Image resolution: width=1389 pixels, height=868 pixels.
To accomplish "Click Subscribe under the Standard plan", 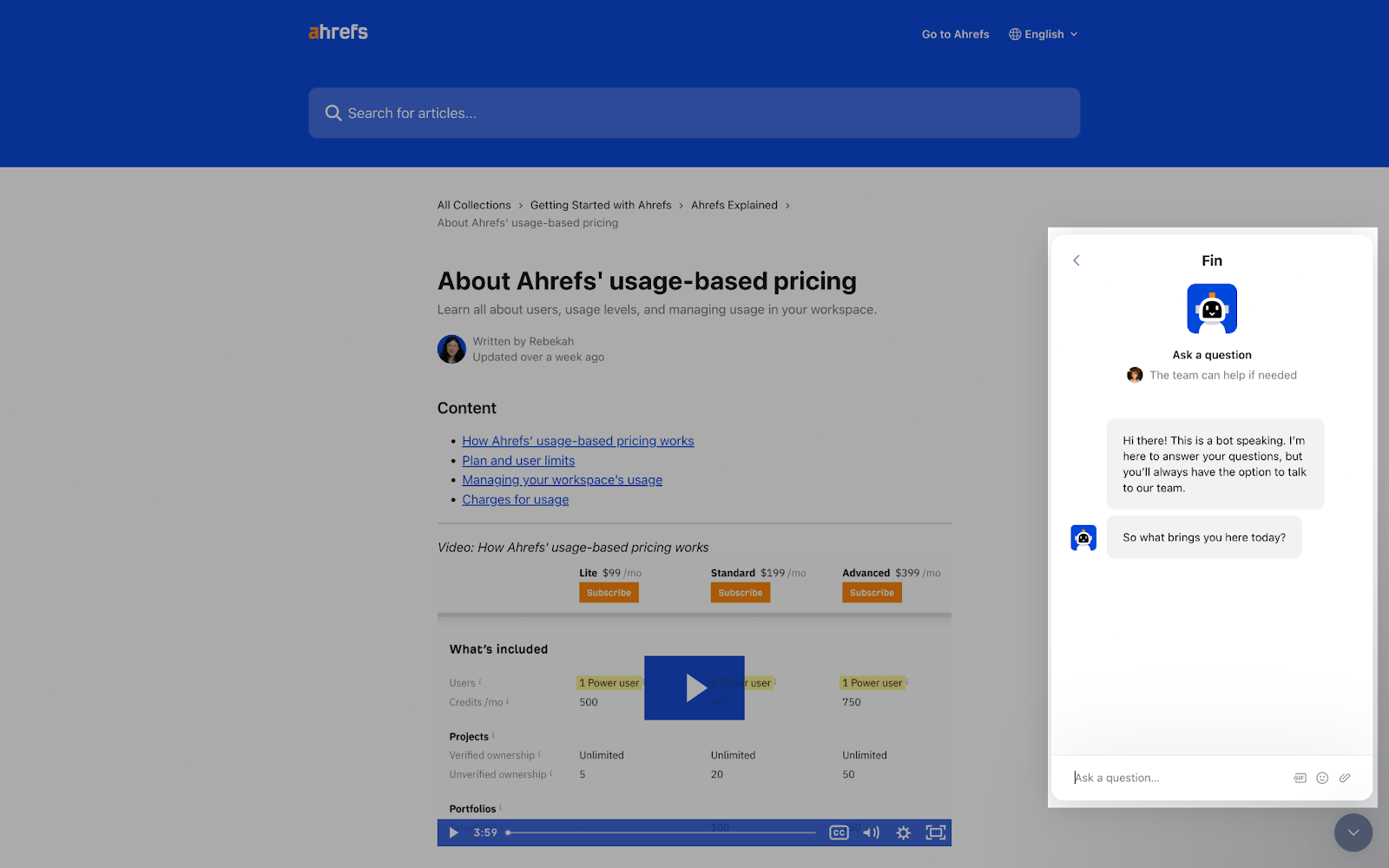I will point(741,593).
